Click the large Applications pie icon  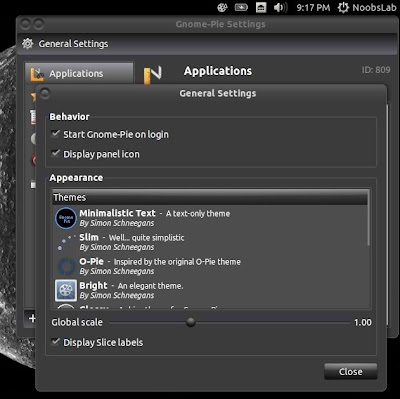point(153,75)
